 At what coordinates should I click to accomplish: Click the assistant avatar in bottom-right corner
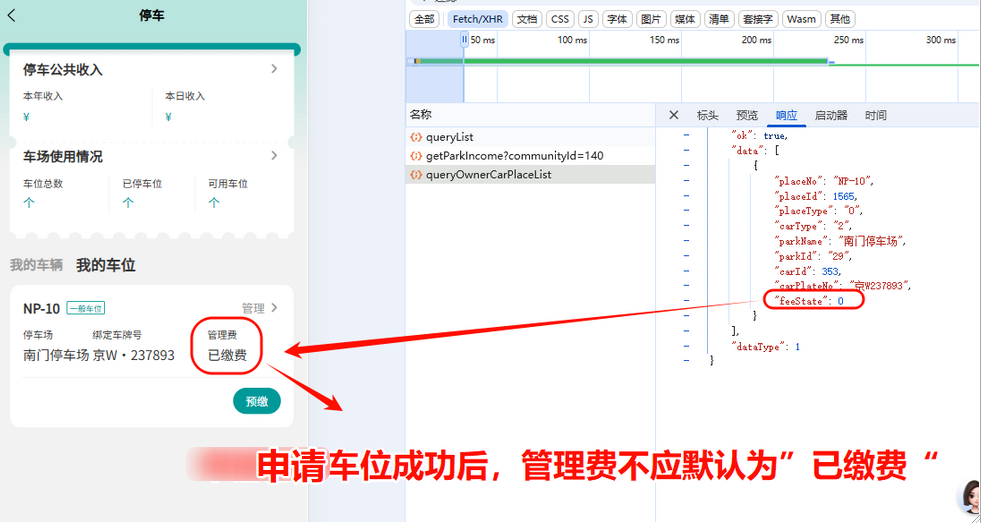point(970,496)
